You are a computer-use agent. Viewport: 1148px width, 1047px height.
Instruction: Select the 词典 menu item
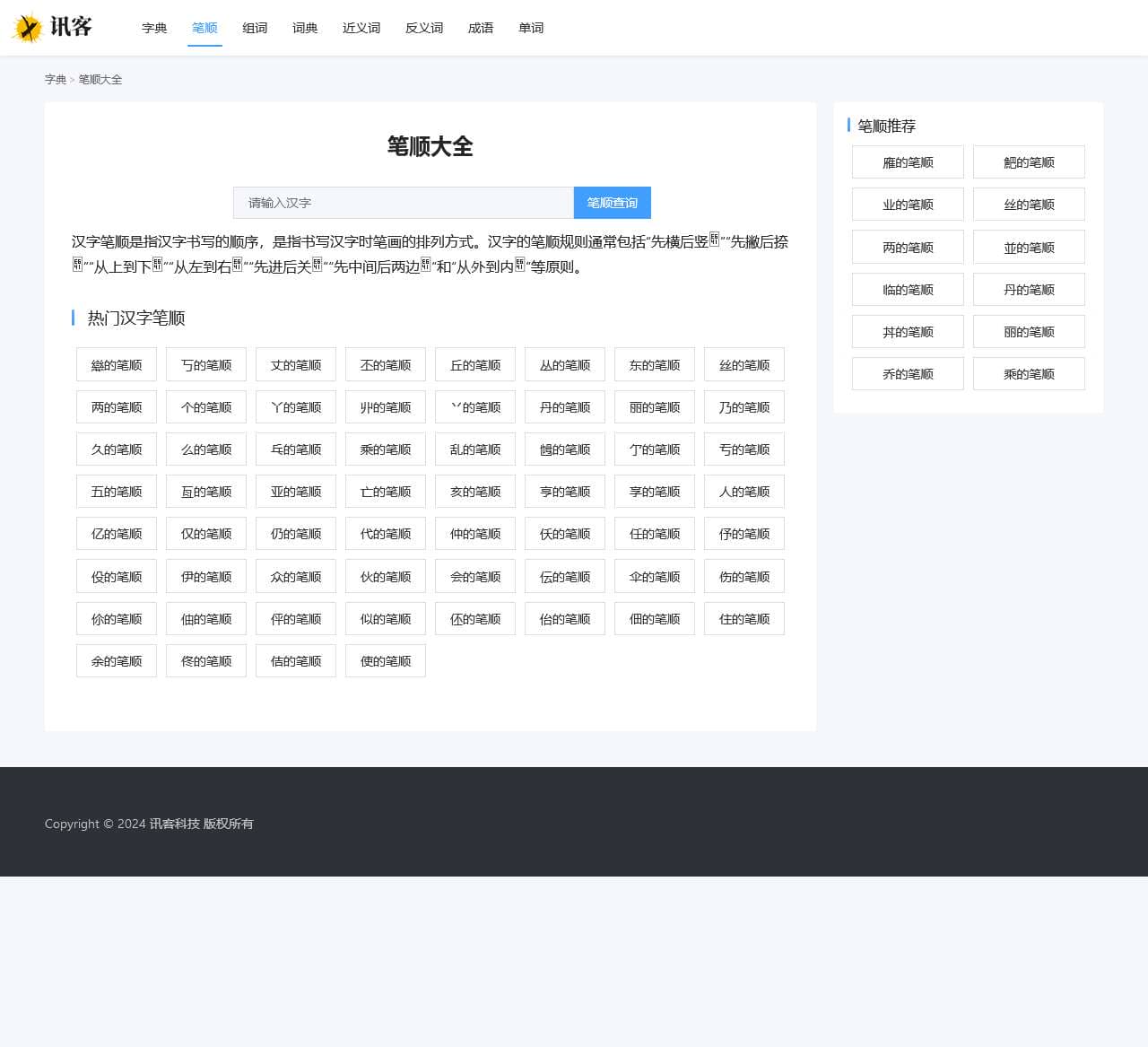tap(305, 28)
